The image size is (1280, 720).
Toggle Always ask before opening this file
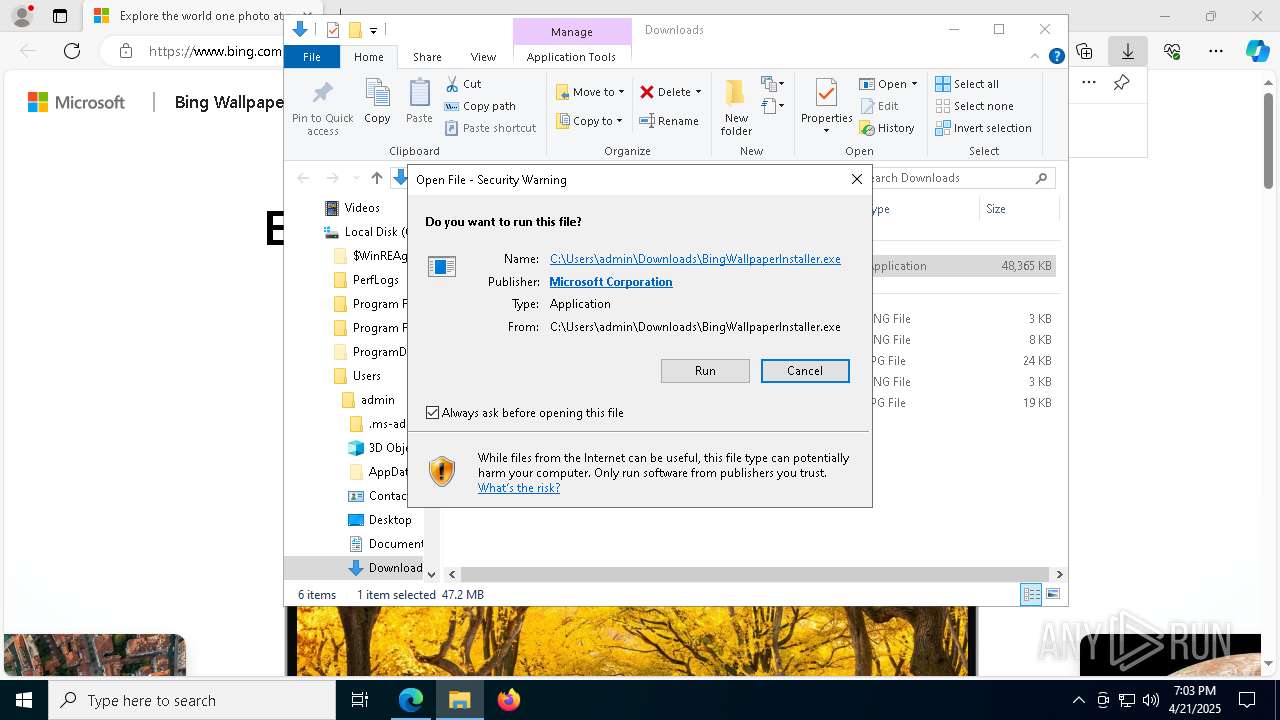coord(433,413)
